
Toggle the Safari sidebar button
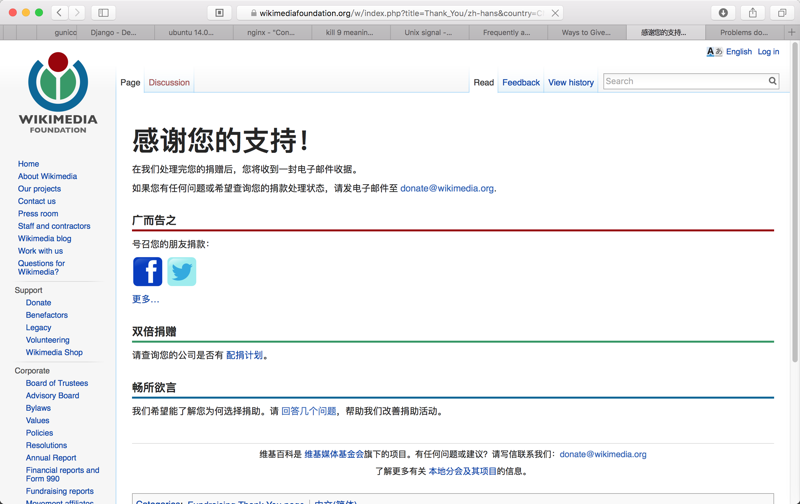(104, 13)
